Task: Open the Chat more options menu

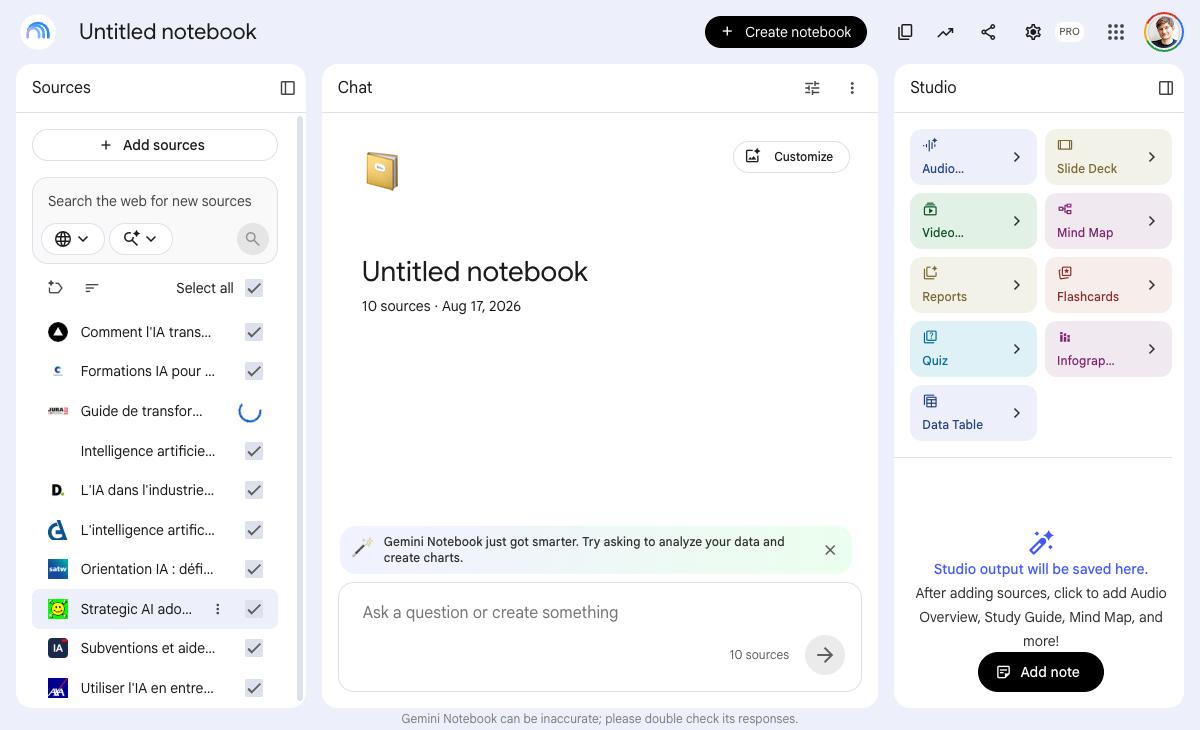Action: 852,88
